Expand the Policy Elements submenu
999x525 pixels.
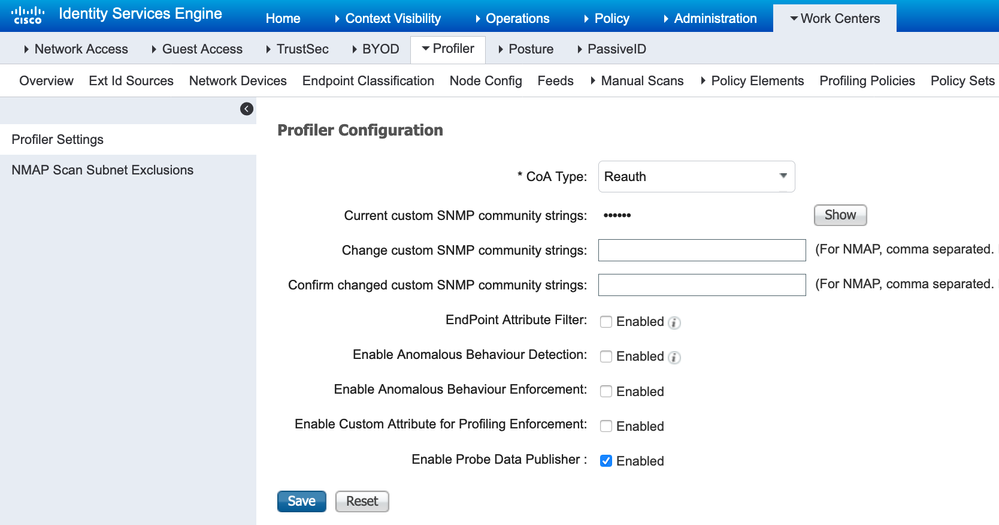click(752, 81)
